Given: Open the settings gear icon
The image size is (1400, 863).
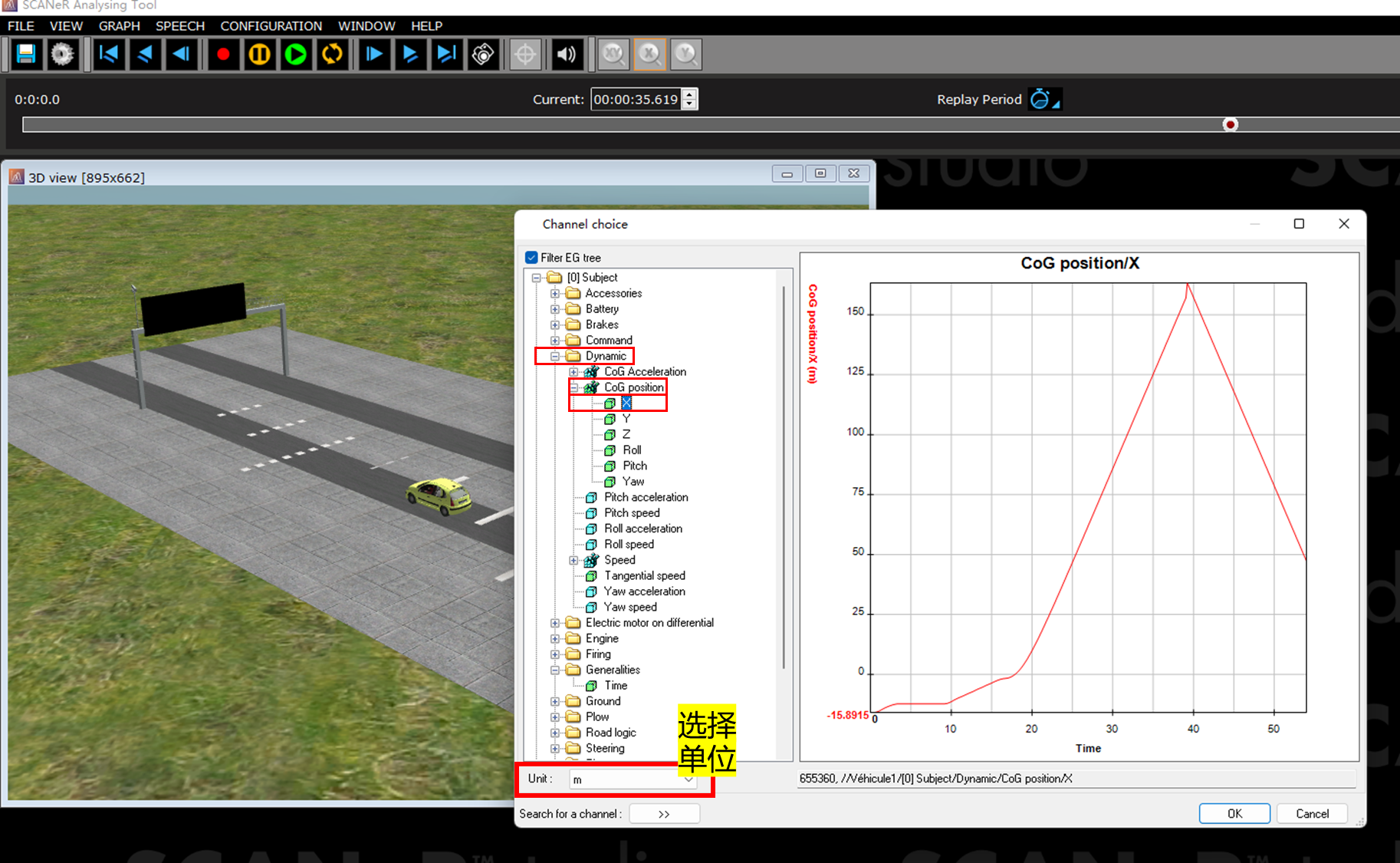Looking at the screenshot, I should tap(62, 54).
